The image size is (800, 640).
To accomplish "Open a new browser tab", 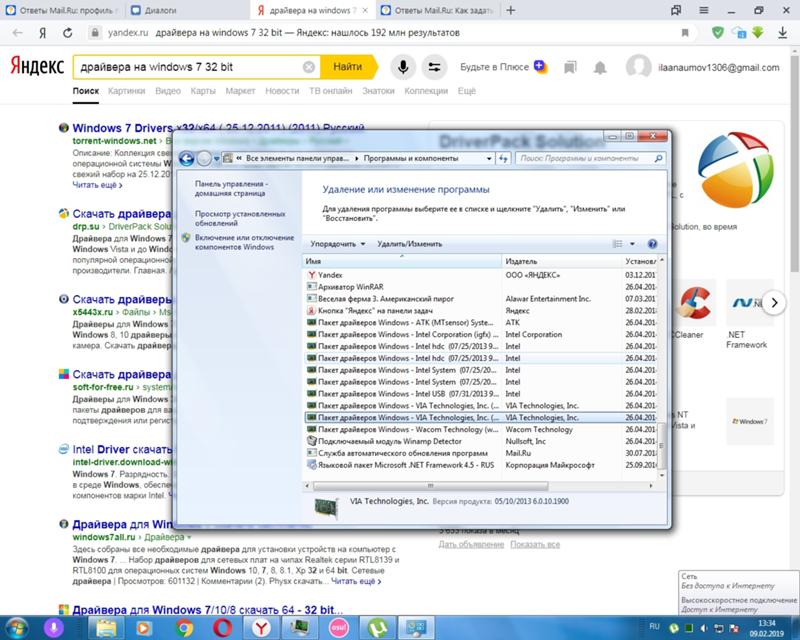I will click(511, 10).
